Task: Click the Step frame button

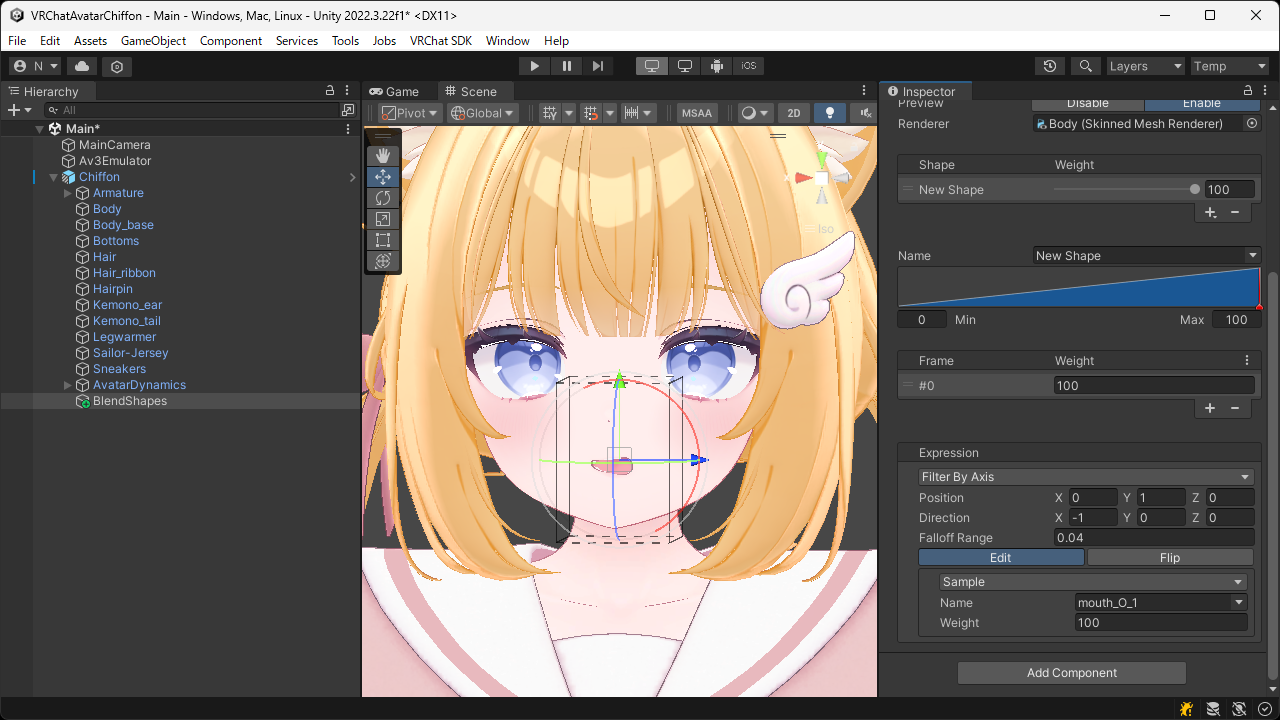Action: coord(598,66)
